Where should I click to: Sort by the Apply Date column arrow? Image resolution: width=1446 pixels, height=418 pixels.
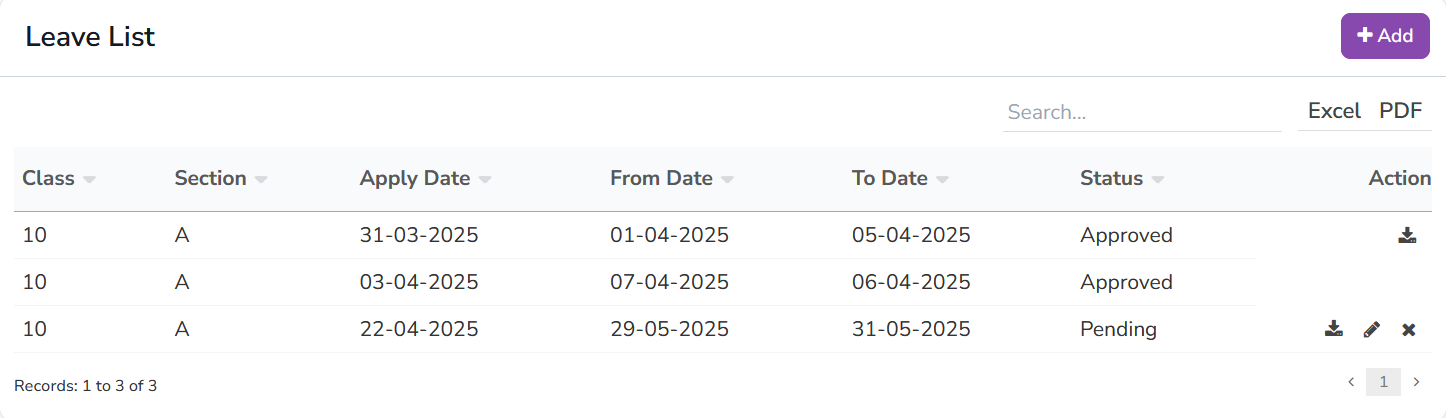coord(485,180)
